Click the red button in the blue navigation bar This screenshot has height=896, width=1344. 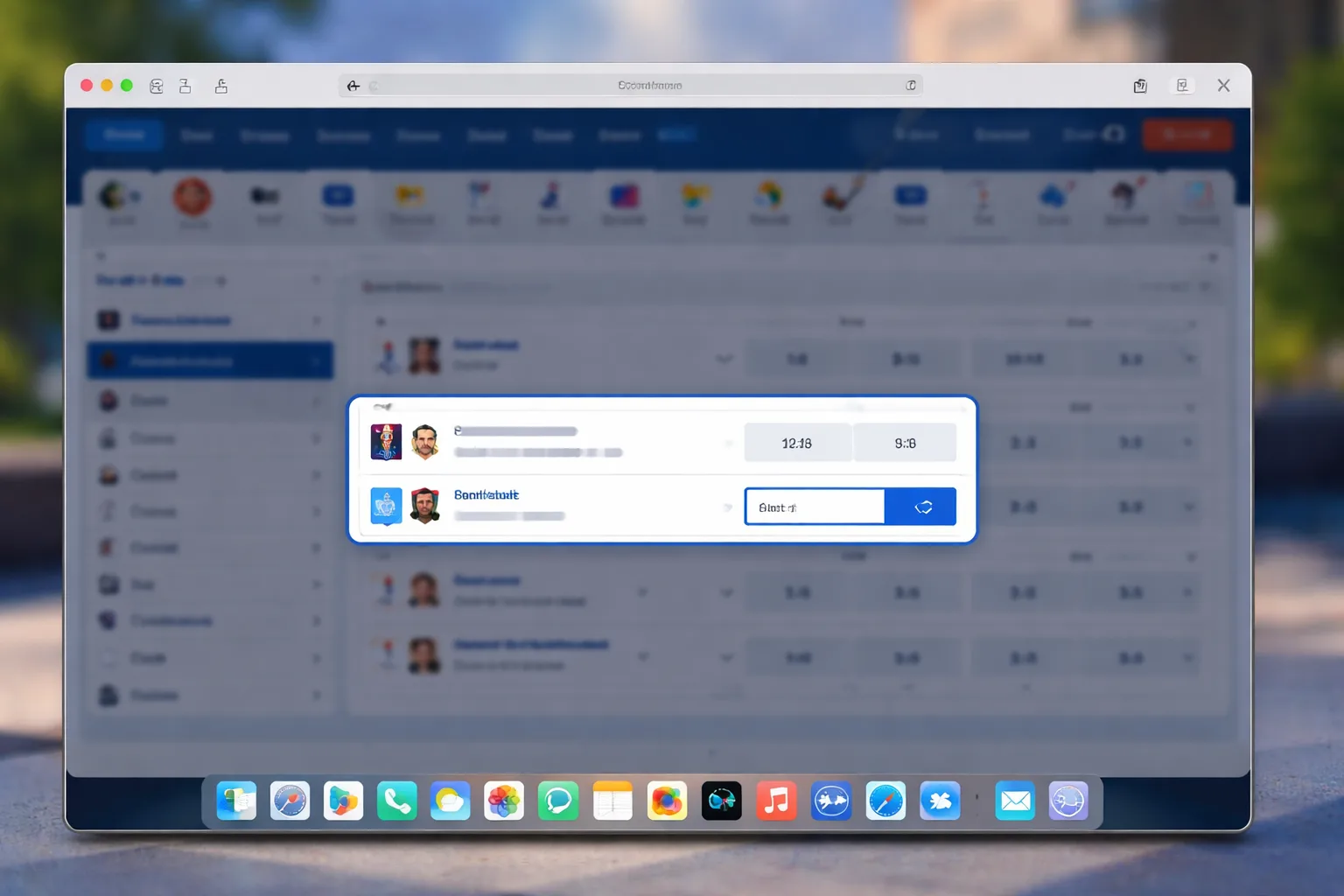pos(1187,134)
